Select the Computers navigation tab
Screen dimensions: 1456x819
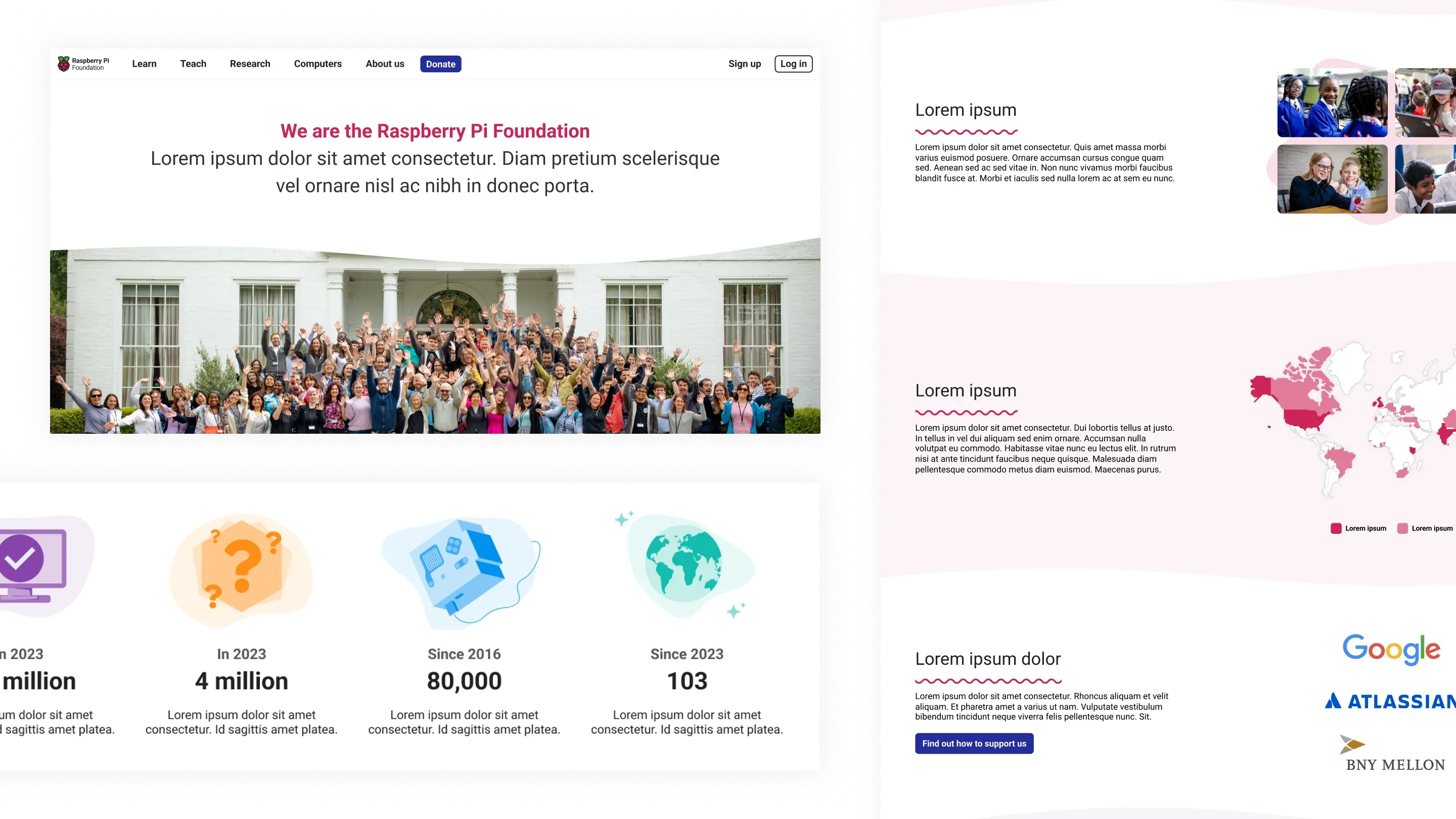[x=317, y=64]
